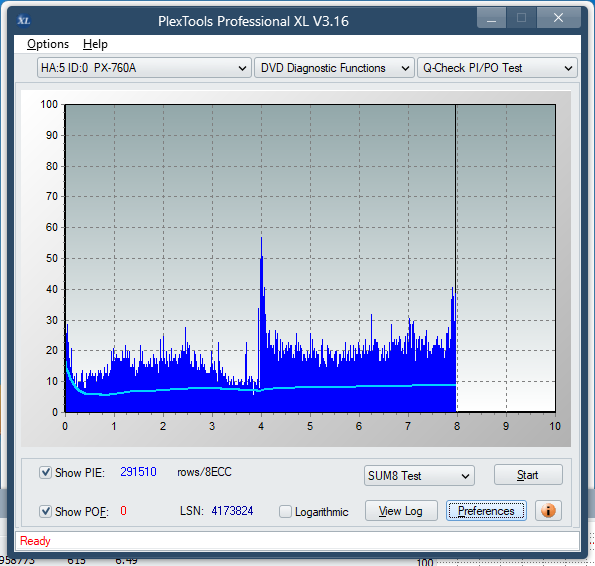Image resolution: width=595 pixels, height=566 pixels.
Task: Close the PlexTools Professional window
Action: coord(558,18)
